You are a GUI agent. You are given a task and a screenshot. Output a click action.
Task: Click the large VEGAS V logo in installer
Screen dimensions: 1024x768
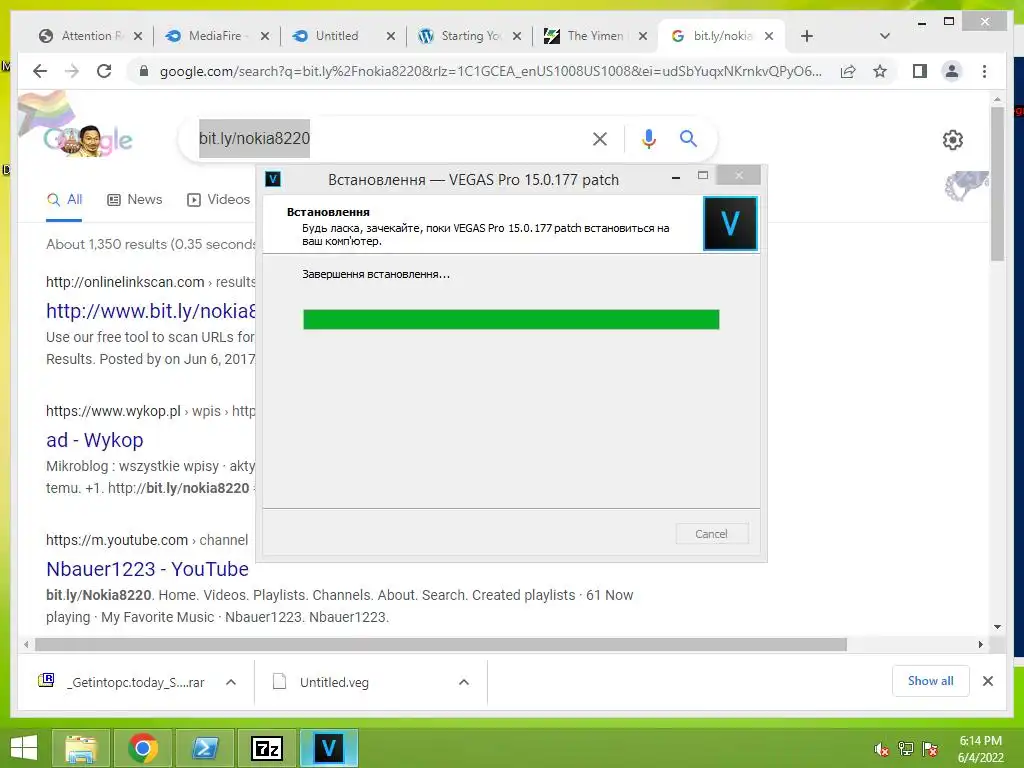pyautogui.click(x=730, y=224)
